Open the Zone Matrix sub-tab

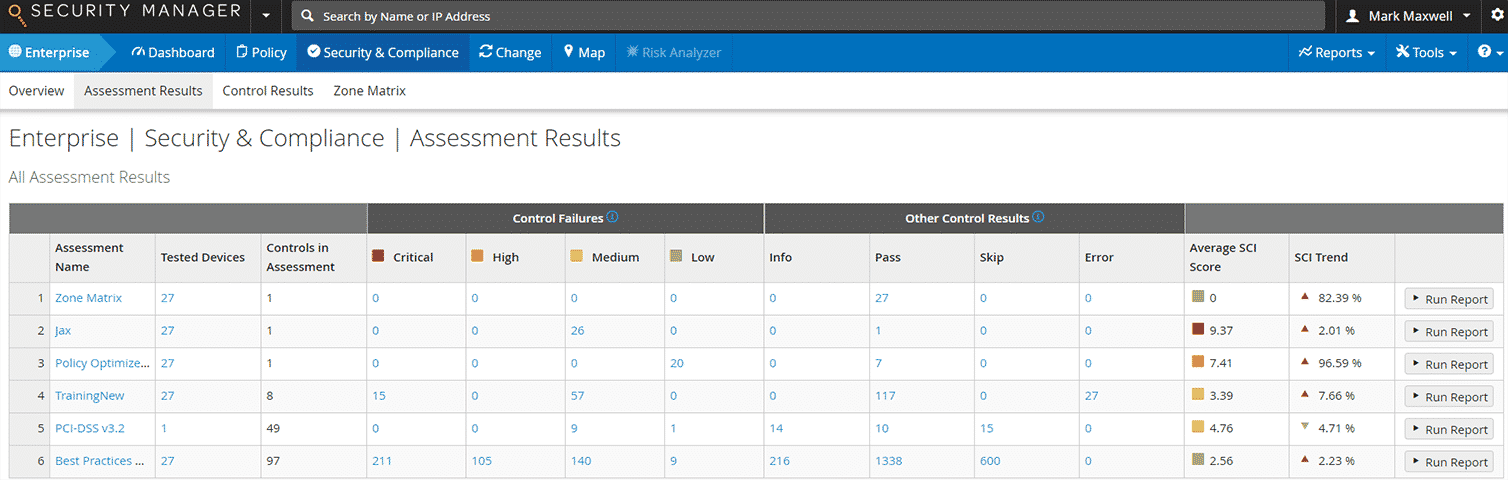(369, 91)
